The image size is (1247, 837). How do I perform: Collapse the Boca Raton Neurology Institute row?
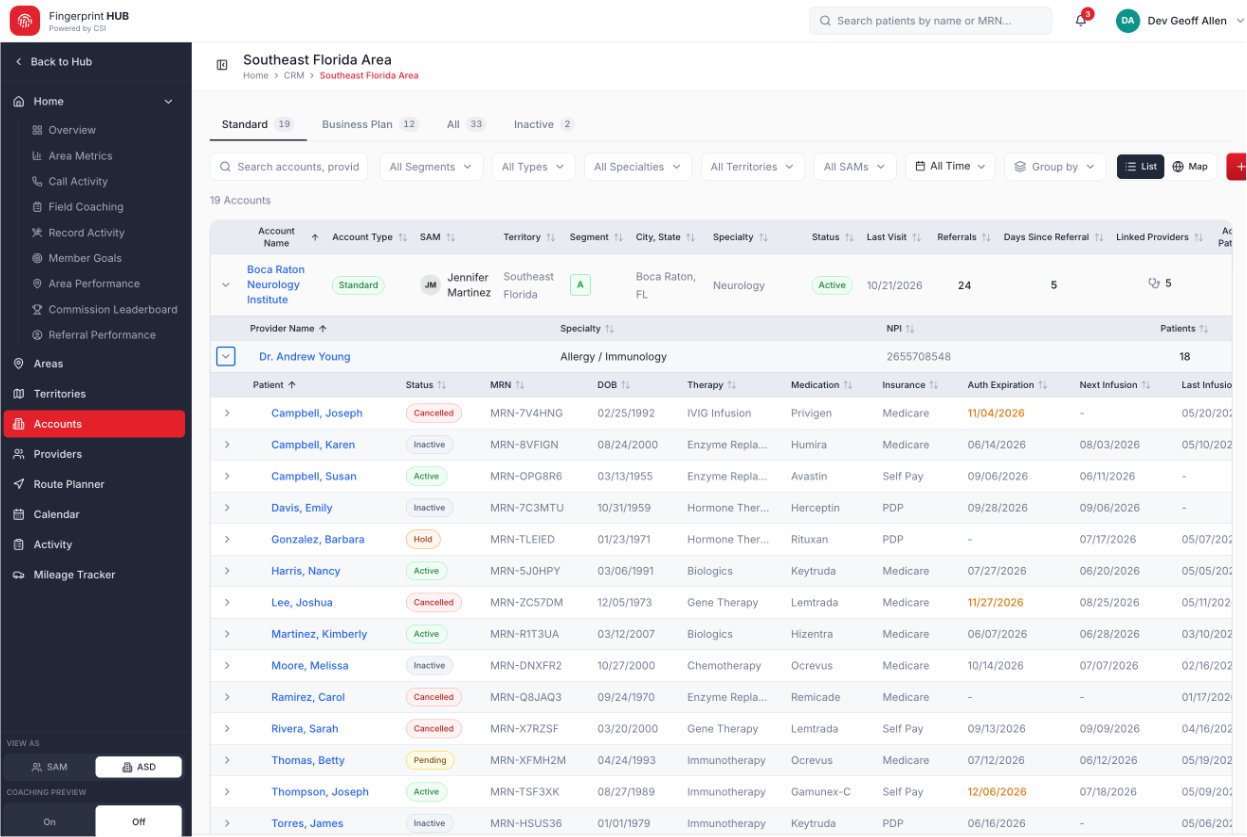click(x=226, y=285)
